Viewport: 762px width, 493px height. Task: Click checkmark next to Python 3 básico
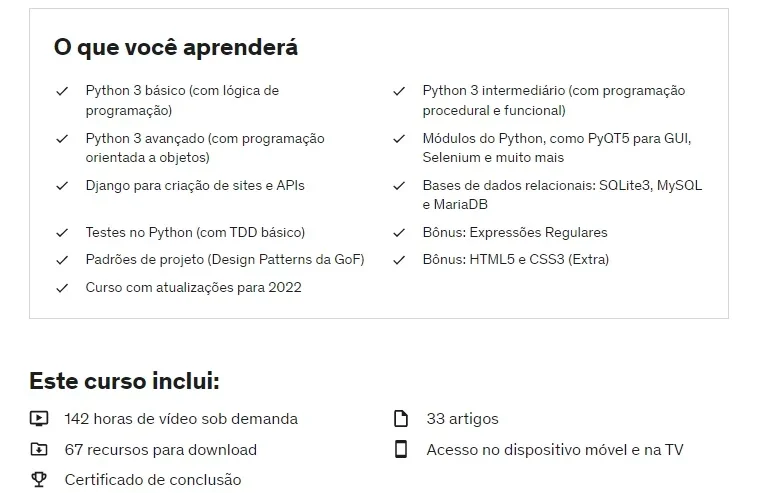coord(62,91)
